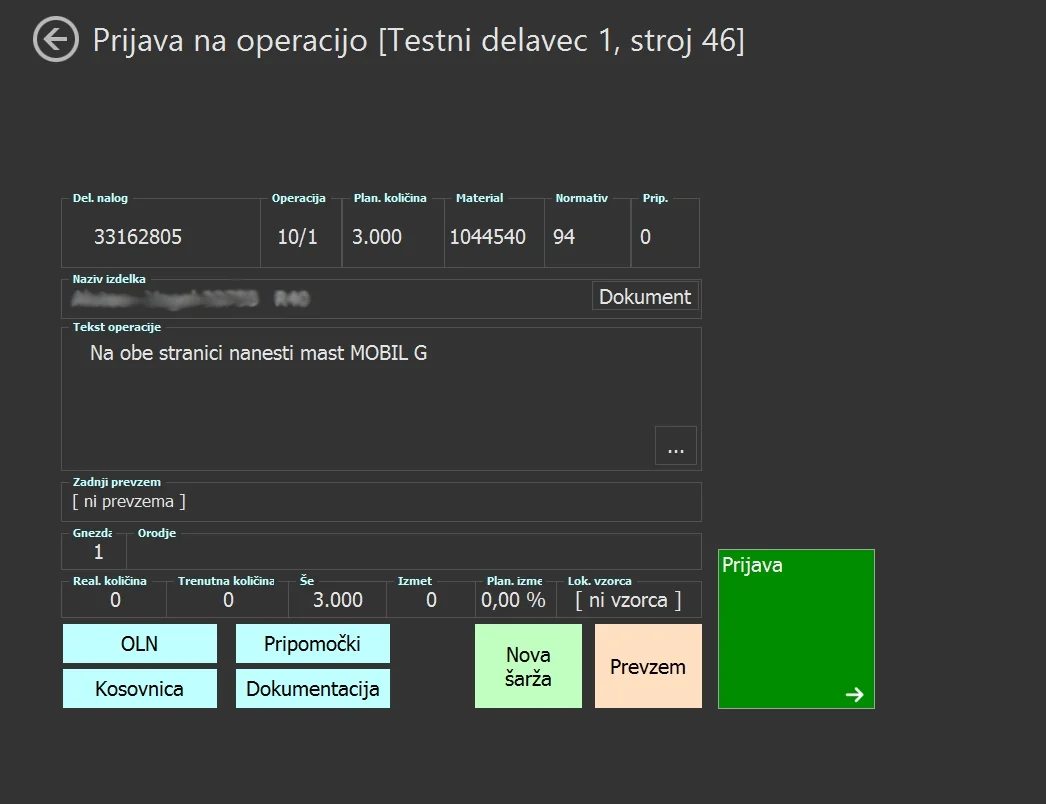Select planned quantity 3.000 under Plan. količina
Viewport: 1046px width, 804px height.
[x=377, y=237]
